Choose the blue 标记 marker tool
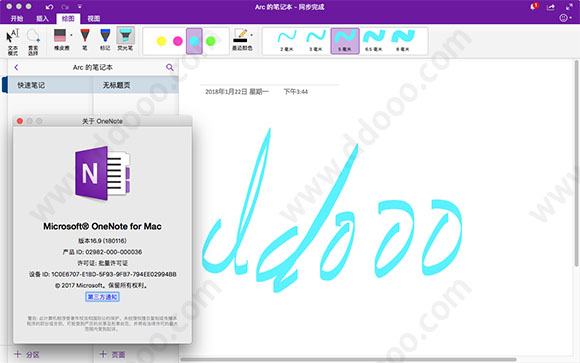580x363 pixels. tap(105, 39)
